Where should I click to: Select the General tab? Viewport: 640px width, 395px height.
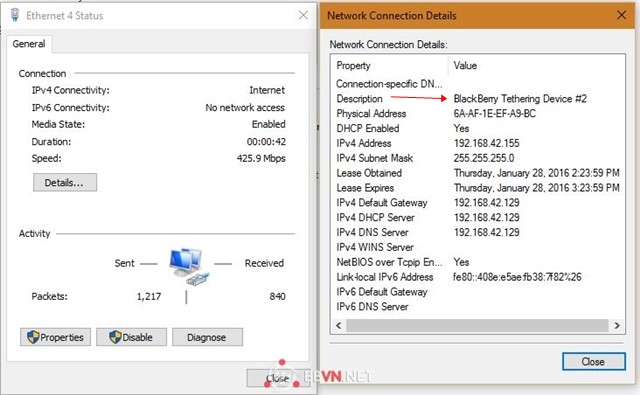pyautogui.click(x=29, y=44)
